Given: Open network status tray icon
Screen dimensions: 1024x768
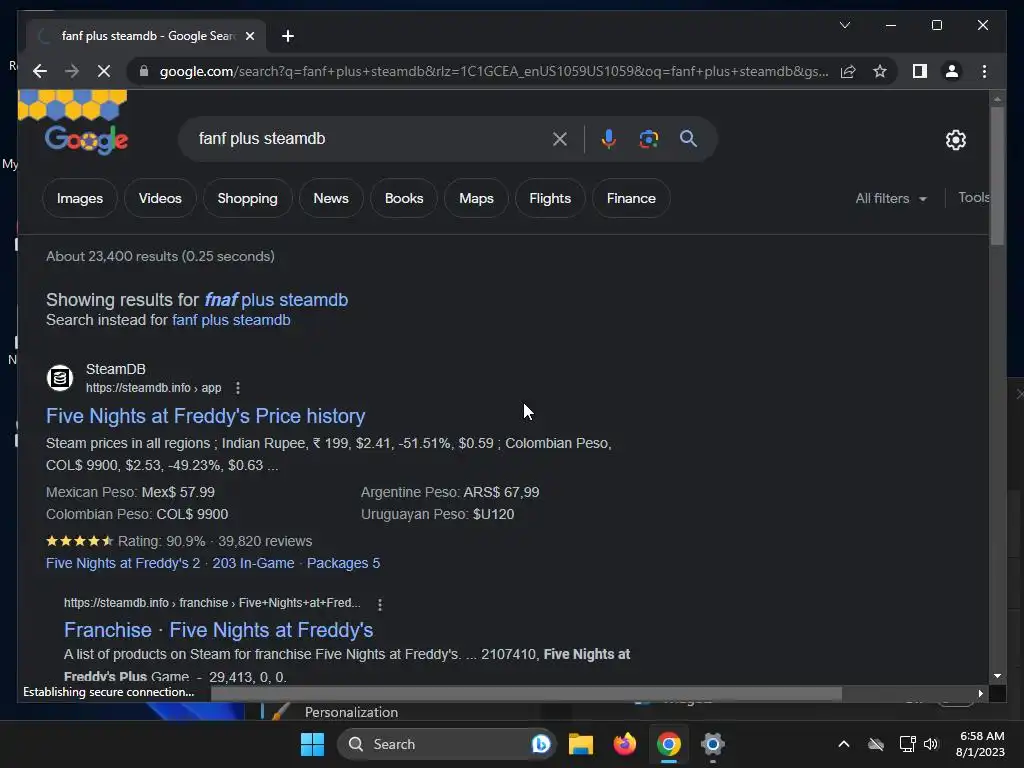Looking at the screenshot, I should [x=907, y=744].
